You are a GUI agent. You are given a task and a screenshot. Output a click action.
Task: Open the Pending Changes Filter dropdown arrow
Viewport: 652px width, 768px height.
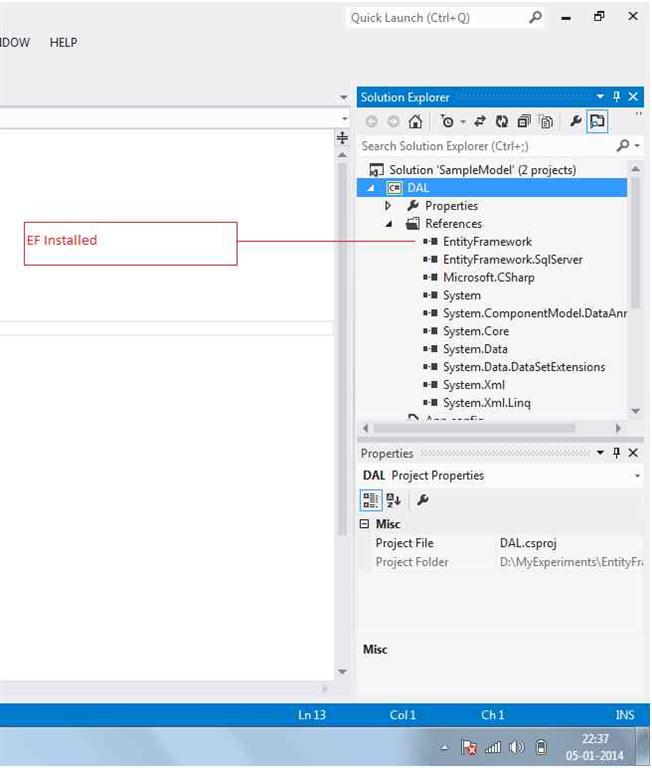(x=463, y=121)
